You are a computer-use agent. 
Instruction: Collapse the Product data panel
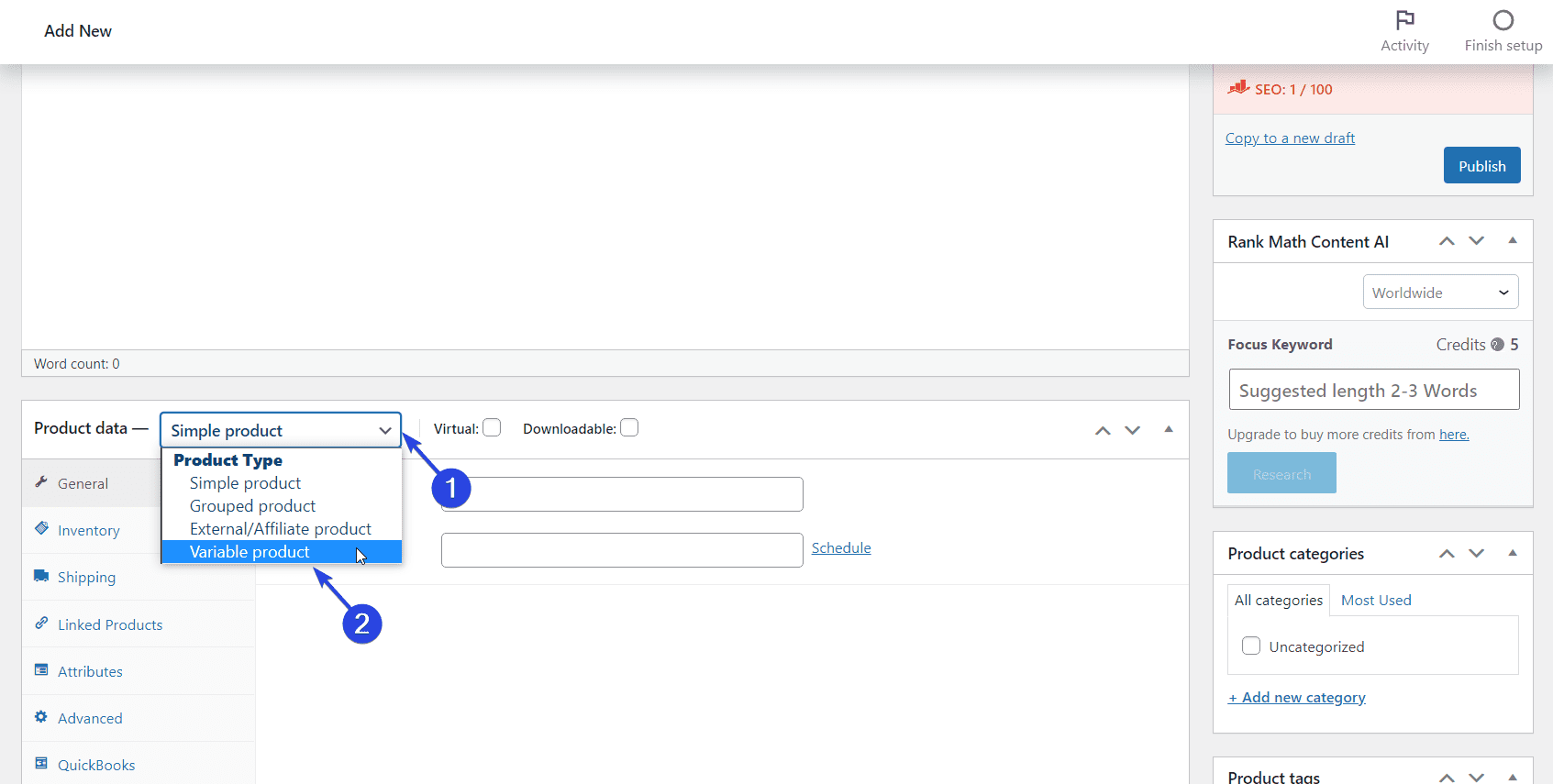(x=1169, y=429)
